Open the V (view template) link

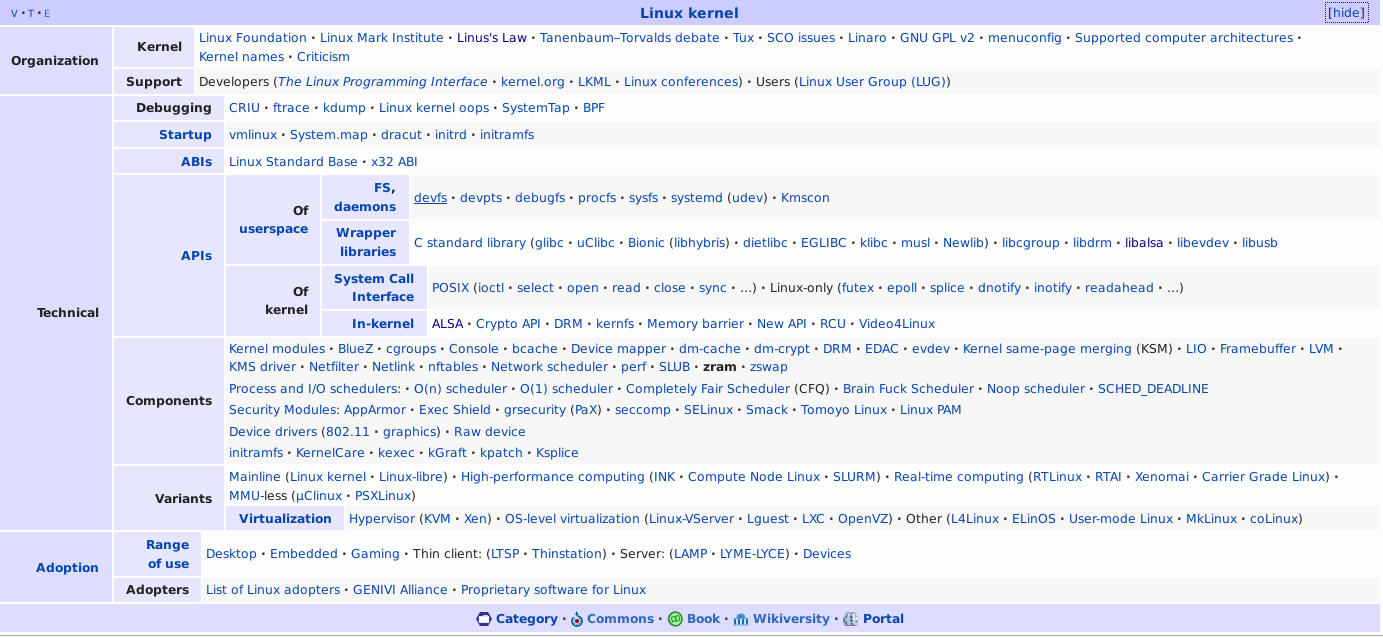click(x=13, y=14)
